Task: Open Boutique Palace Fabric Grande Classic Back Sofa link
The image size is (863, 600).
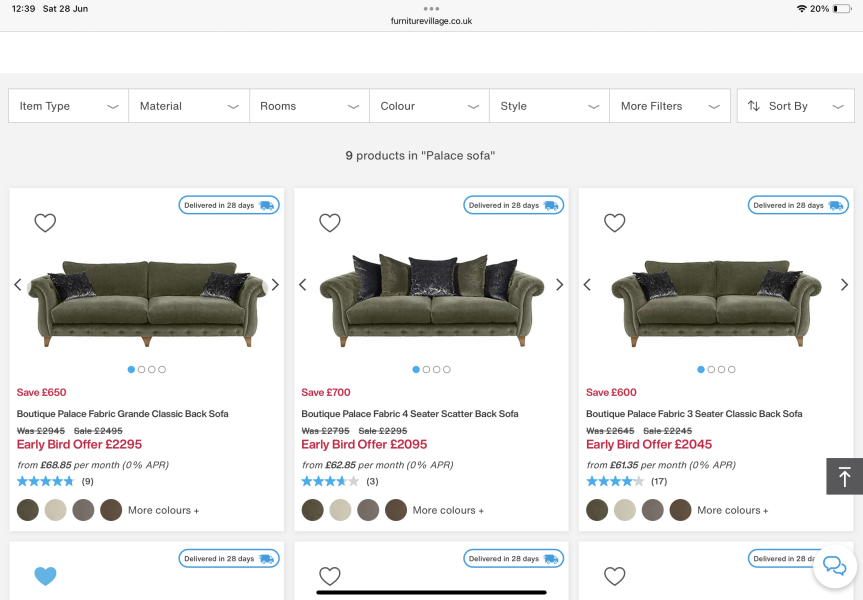Action: (122, 414)
